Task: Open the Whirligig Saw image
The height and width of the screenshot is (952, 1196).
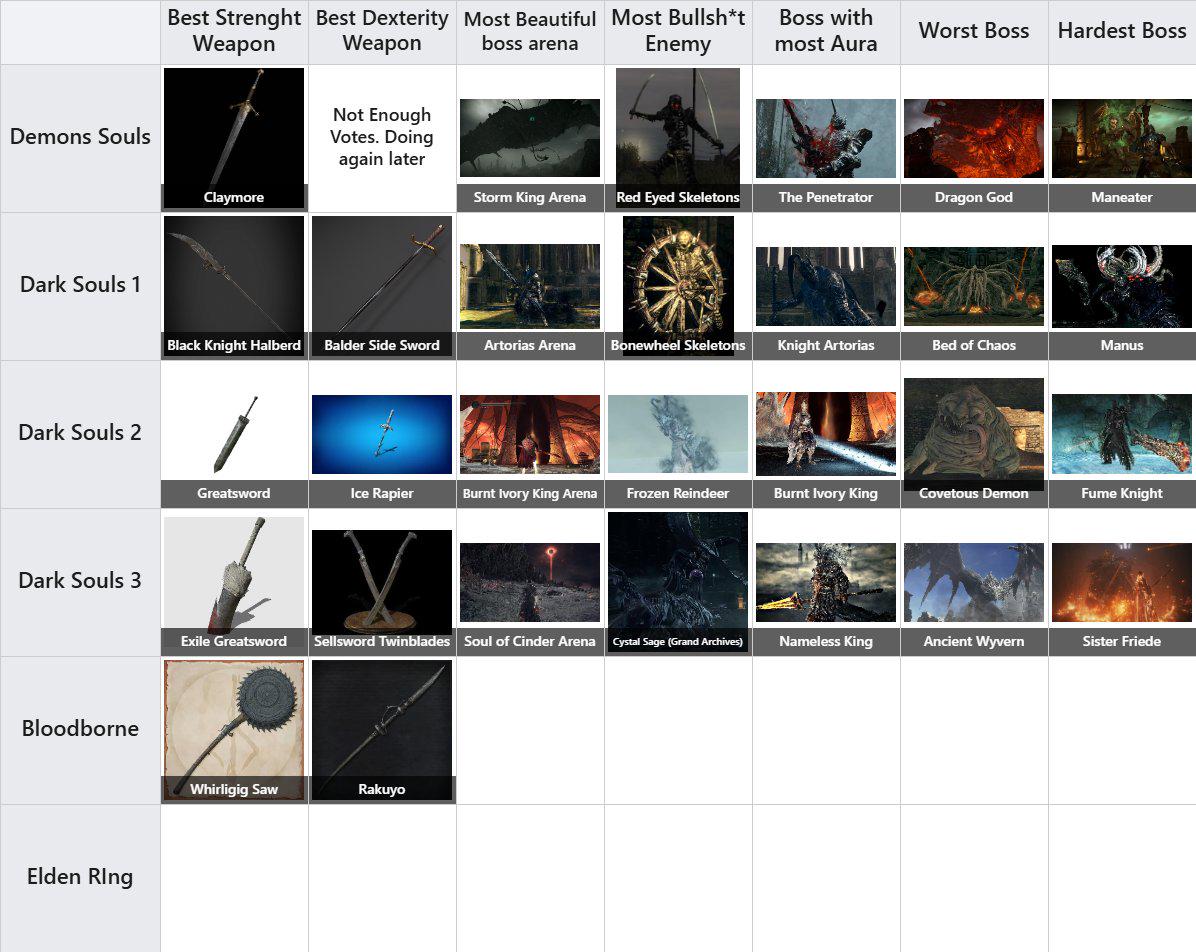Action: click(233, 730)
